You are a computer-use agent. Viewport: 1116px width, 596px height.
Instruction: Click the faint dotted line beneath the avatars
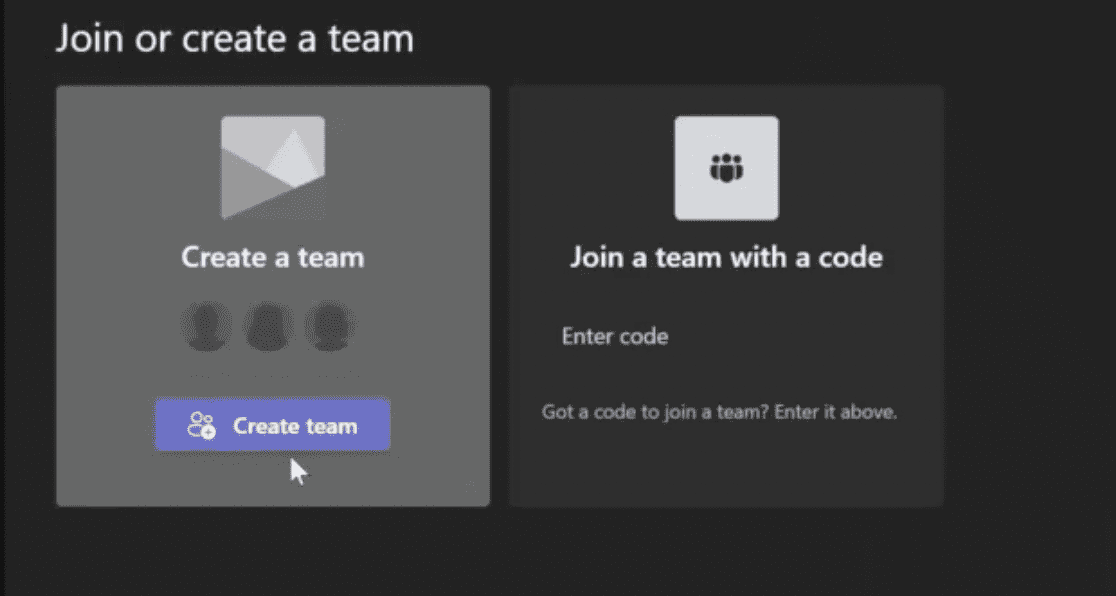(274, 376)
